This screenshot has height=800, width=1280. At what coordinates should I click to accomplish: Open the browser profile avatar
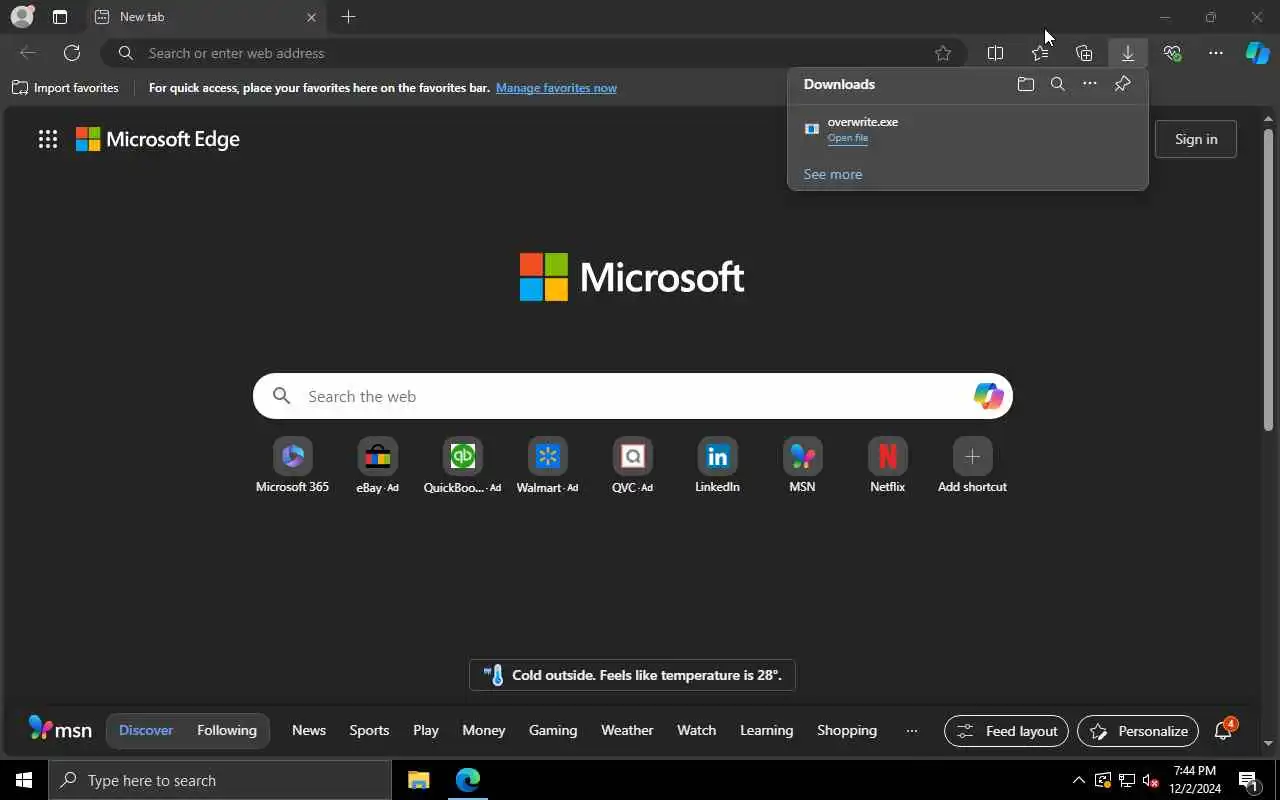pos(22,17)
